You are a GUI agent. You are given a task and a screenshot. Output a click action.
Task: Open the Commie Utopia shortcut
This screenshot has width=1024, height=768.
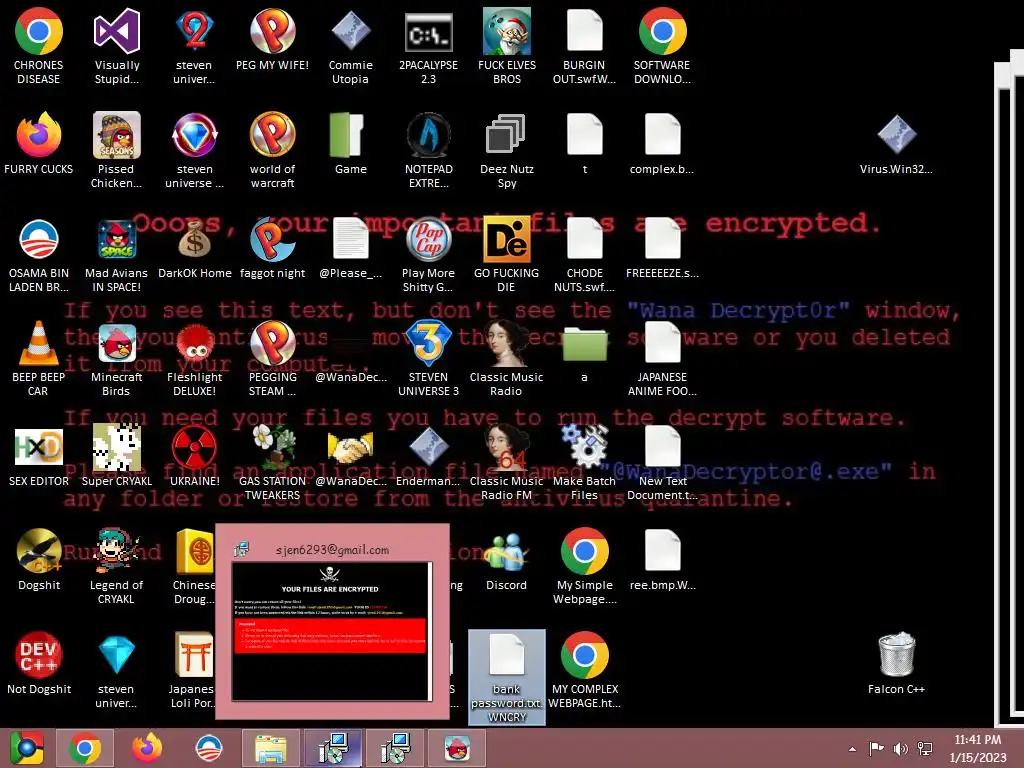(x=351, y=31)
